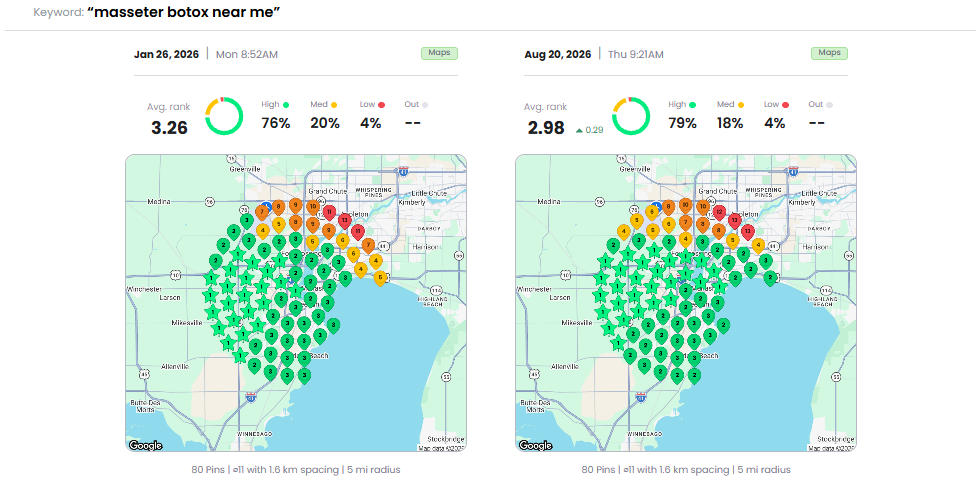
Task: Click Kimberly label on right map
Action: click(802, 202)
